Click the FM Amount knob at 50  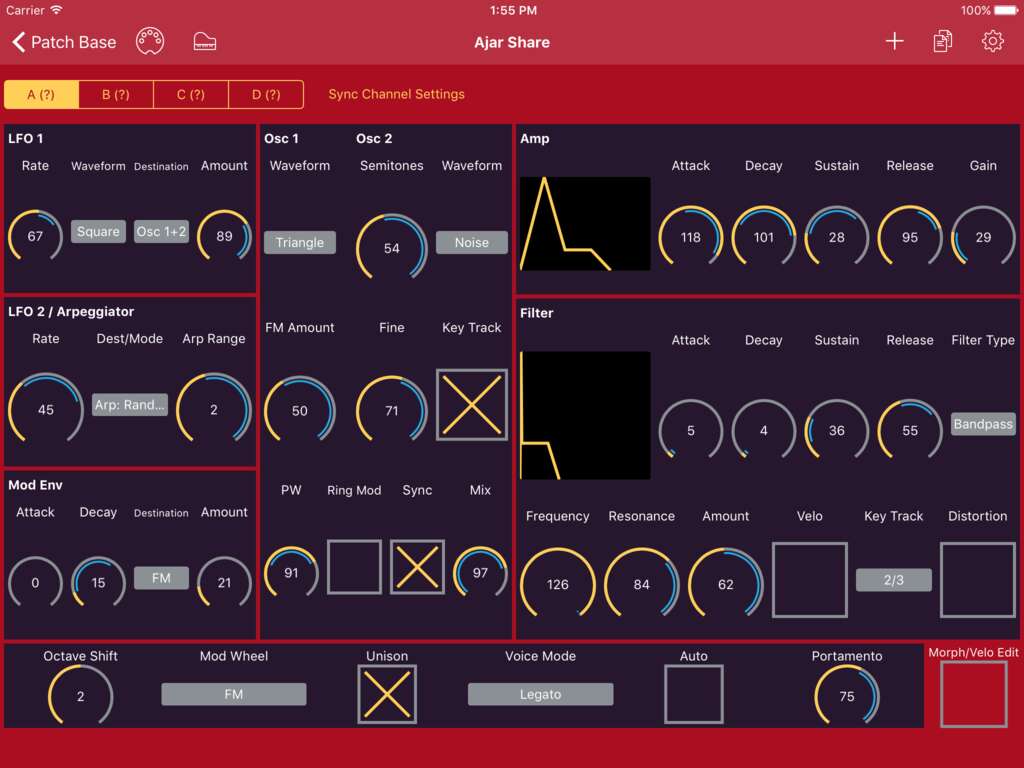pyautogui.click(x=300, y=411)
